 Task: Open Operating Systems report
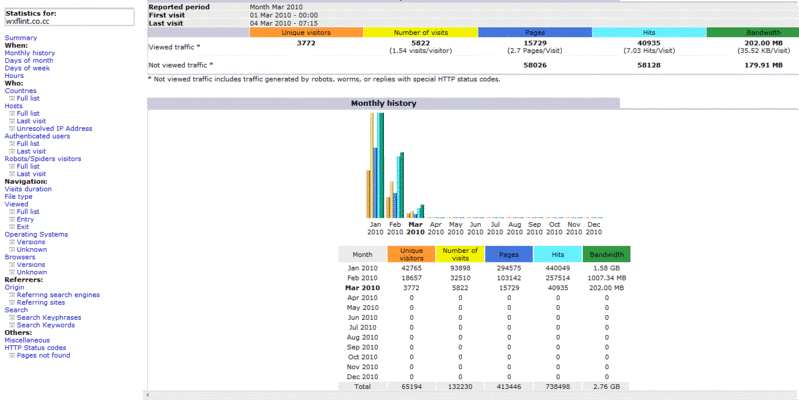36,234
